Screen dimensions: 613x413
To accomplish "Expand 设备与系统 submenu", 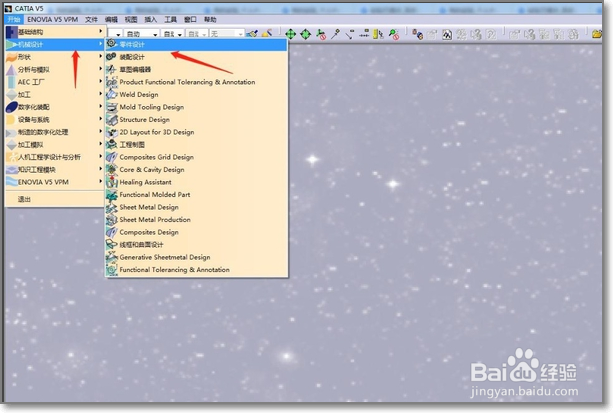I will click(55, 120).
